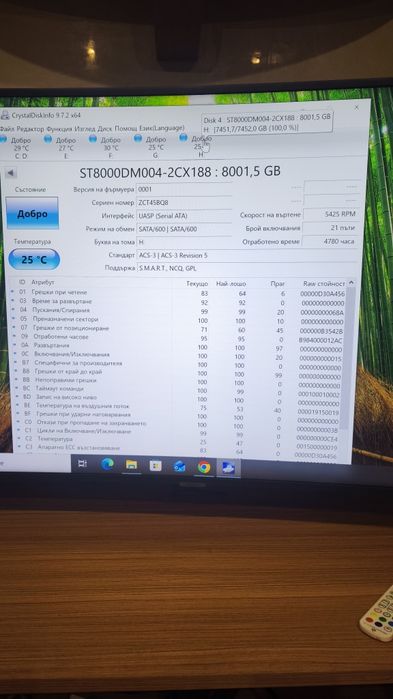Click the disk title ST8000DM004-2CX188 : 8001,5 GB
This screenshot has width=393, height=699.
(180, 172)
